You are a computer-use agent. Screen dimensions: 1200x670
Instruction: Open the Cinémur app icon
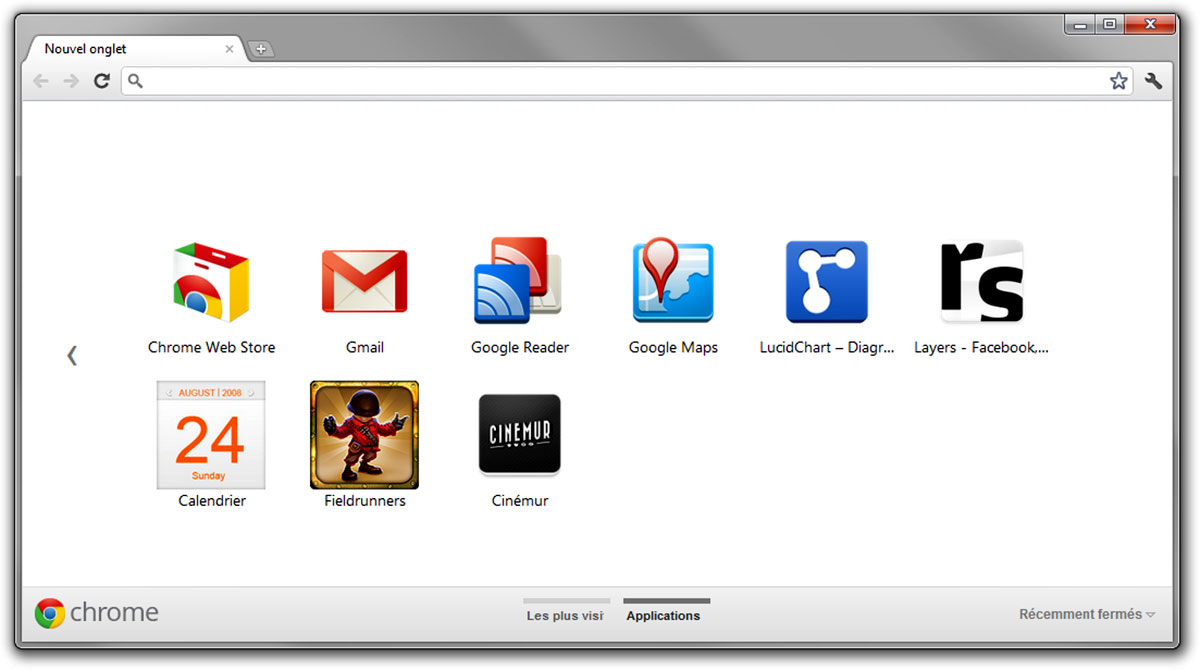click(519, 434)
